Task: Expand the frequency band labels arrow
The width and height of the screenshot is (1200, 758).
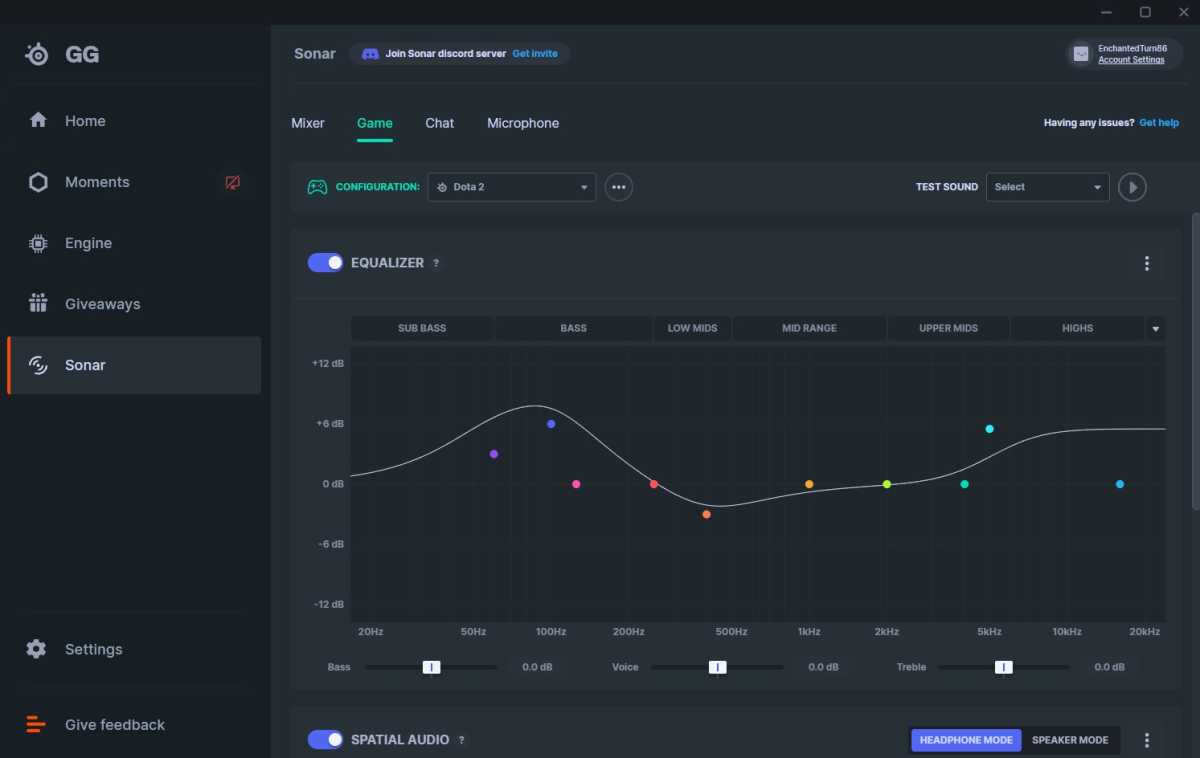Action: point(1156,328)
